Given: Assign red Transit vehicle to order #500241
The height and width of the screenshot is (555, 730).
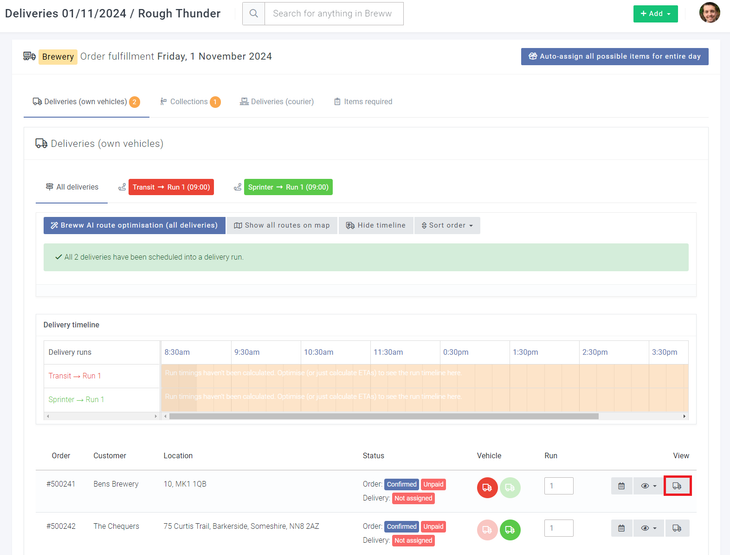Looking at the screenshot, I should (487, 487).
